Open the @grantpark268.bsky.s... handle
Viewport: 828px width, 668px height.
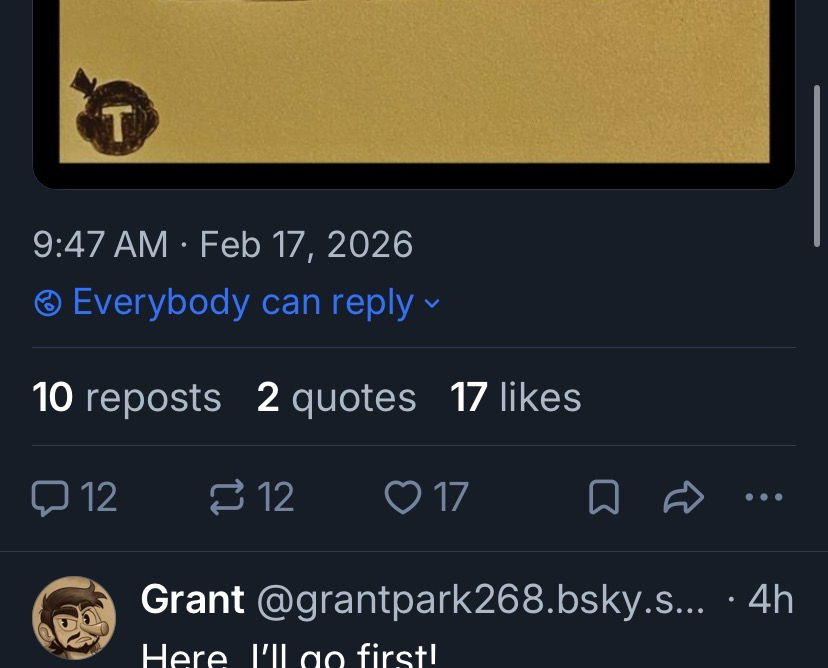point(480,599)
